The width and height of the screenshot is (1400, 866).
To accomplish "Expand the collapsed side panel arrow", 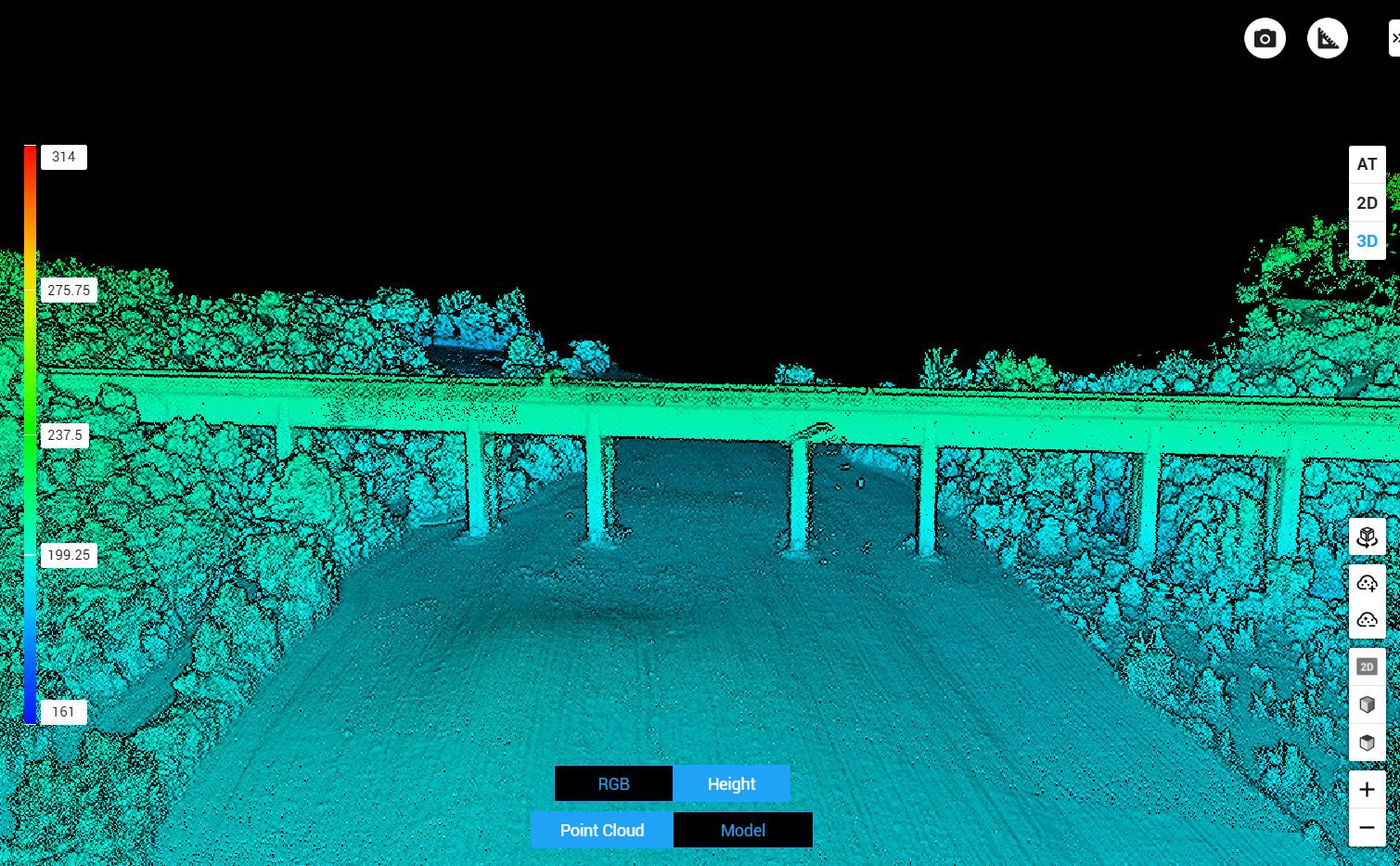I will (x=1394, y=39).
